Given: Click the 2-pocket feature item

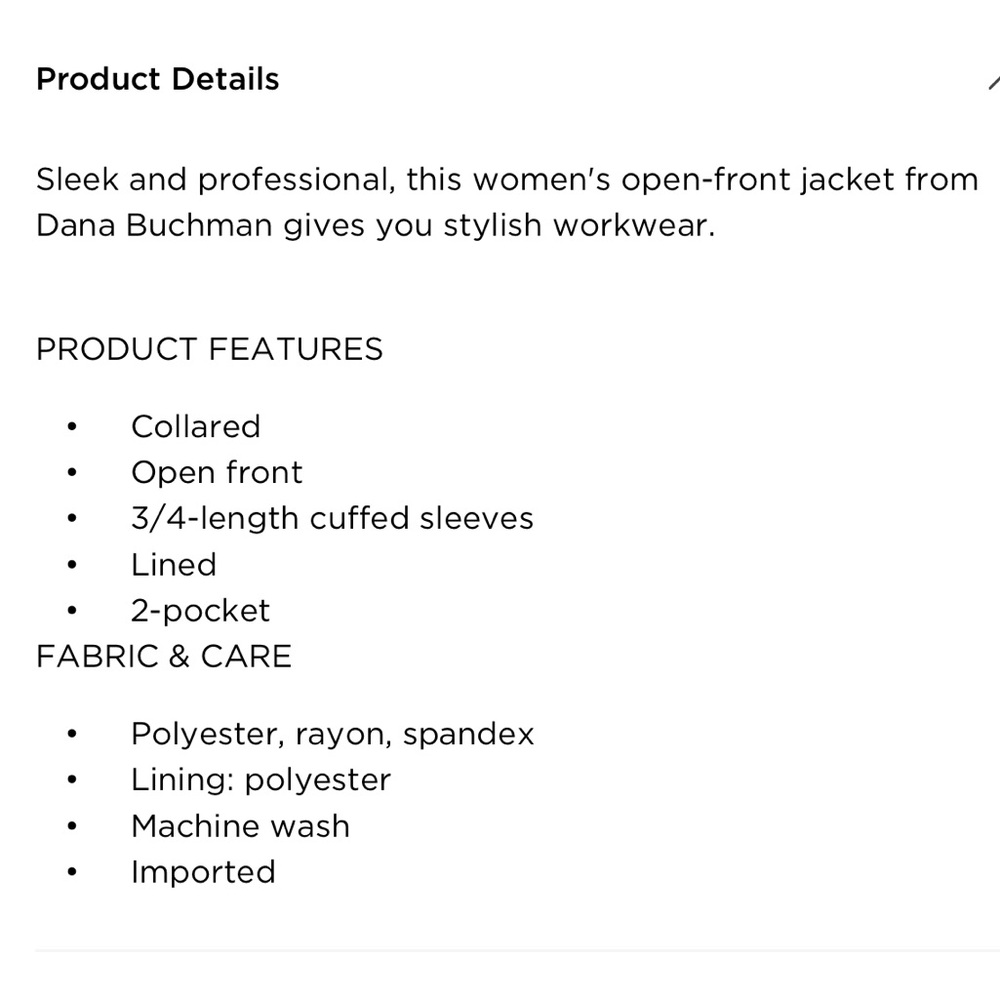Looking at the screenshot, I should pyautogui.click(x=201, y=611).
